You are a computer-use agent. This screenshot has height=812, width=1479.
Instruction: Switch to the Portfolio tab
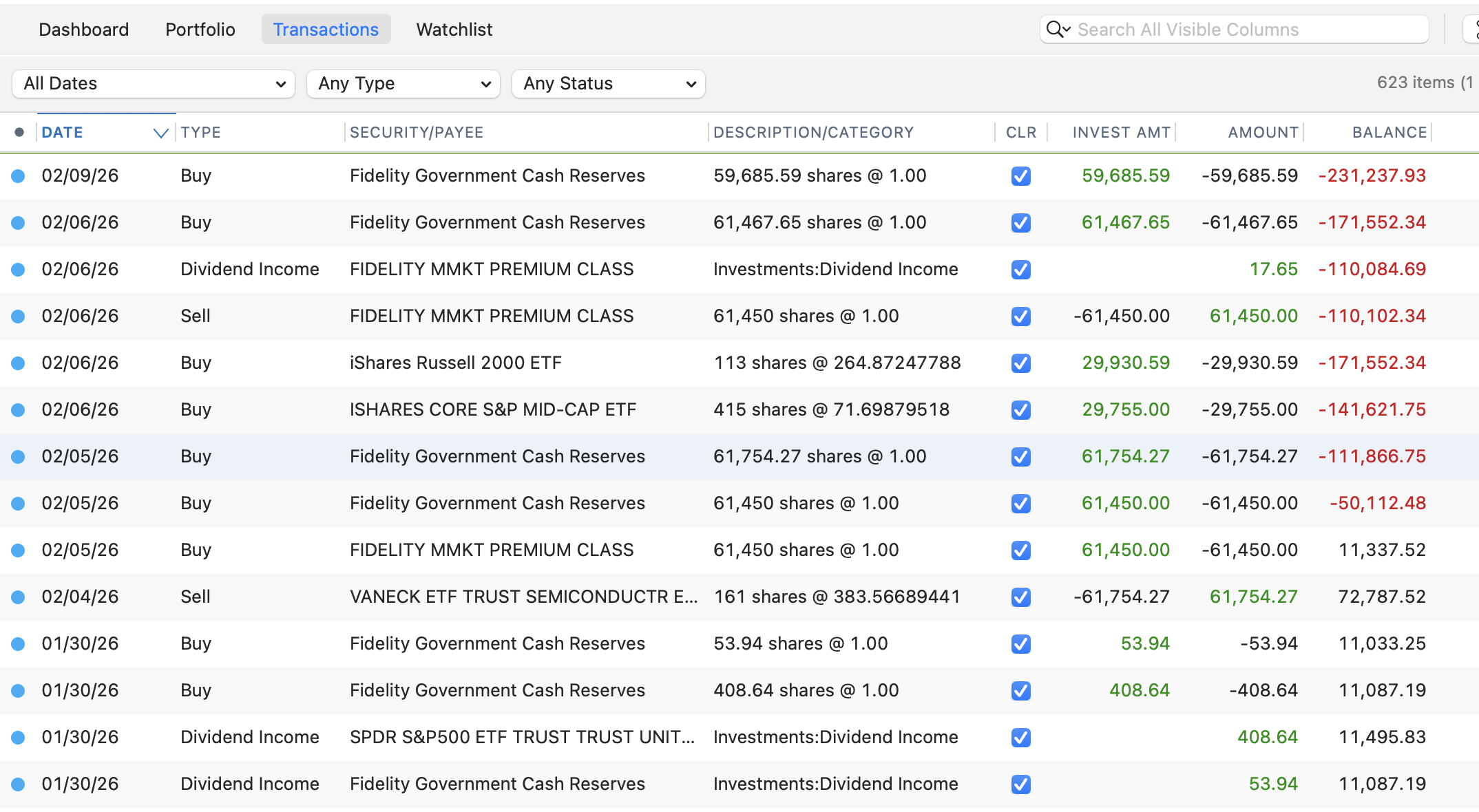point(200,29)
